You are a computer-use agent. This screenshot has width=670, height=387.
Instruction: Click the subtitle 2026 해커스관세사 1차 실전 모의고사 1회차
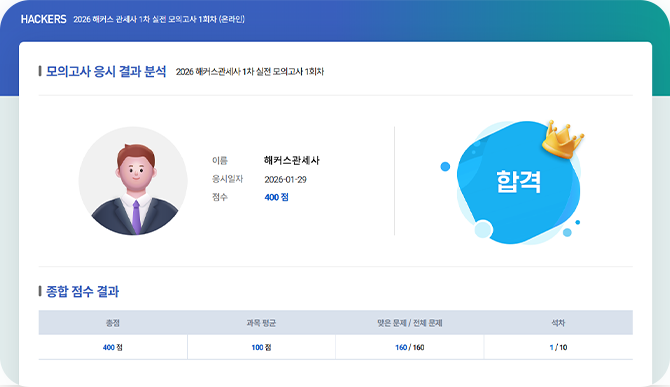point(250,72)
